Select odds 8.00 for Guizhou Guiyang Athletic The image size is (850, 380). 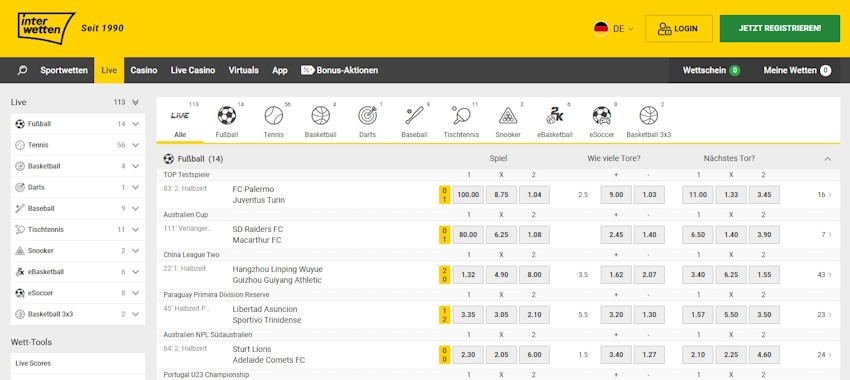click(x=534, y=275)
